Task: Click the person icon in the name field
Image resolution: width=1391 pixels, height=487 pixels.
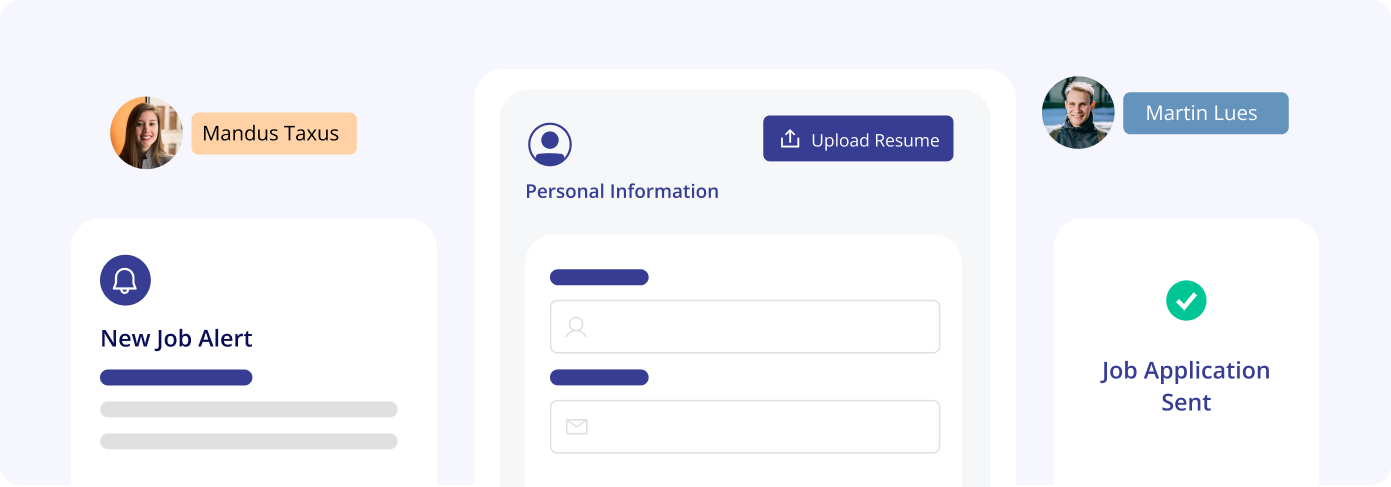Action: (x=576, y=327)
